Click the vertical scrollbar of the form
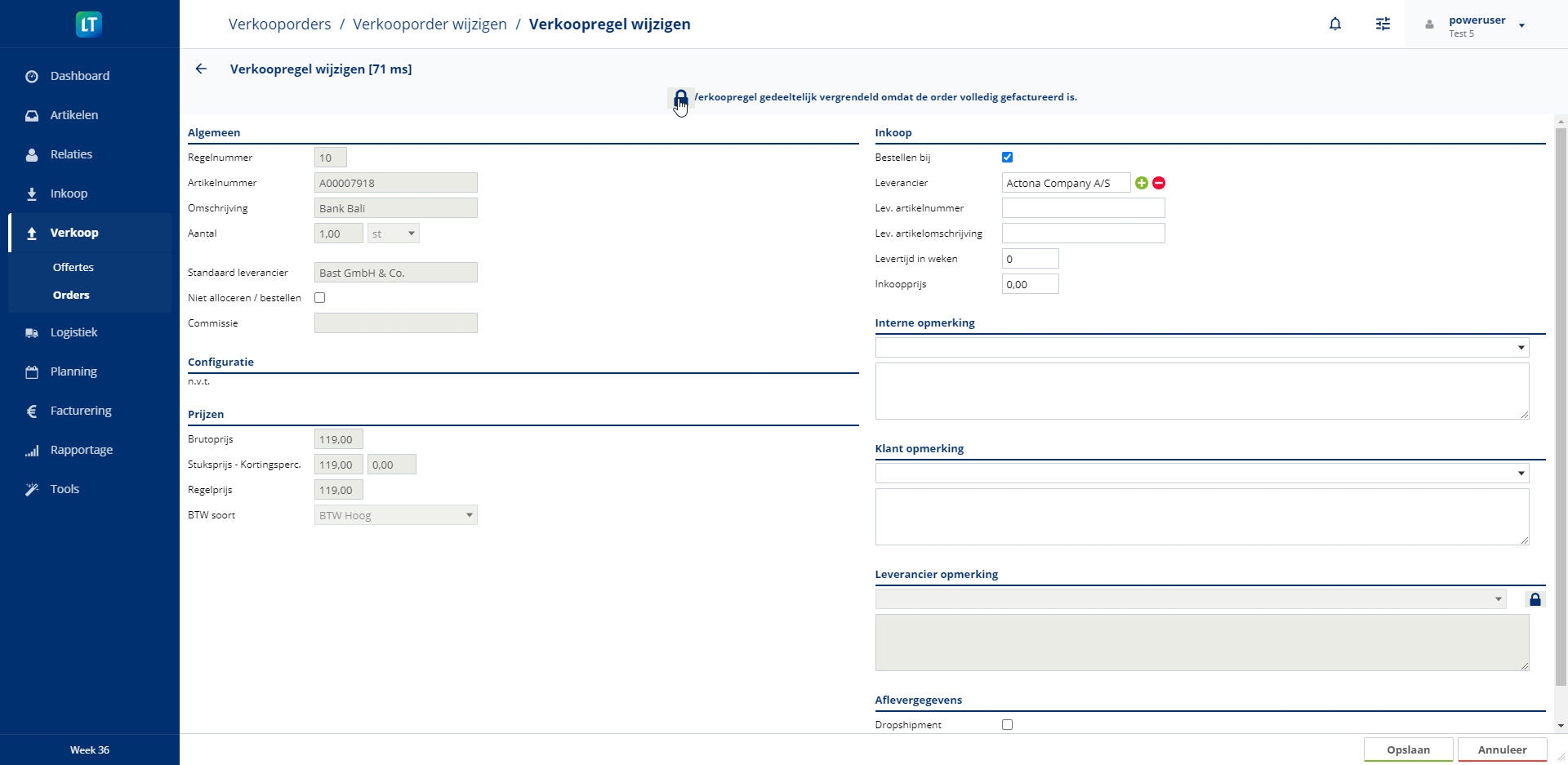 point(1561,408)
